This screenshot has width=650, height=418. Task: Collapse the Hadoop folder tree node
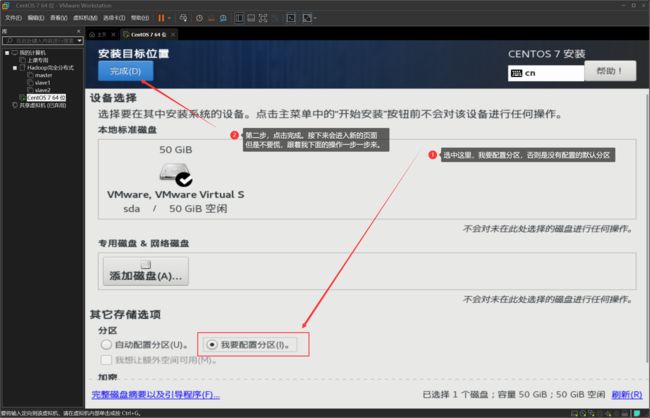tap(15, 68)
